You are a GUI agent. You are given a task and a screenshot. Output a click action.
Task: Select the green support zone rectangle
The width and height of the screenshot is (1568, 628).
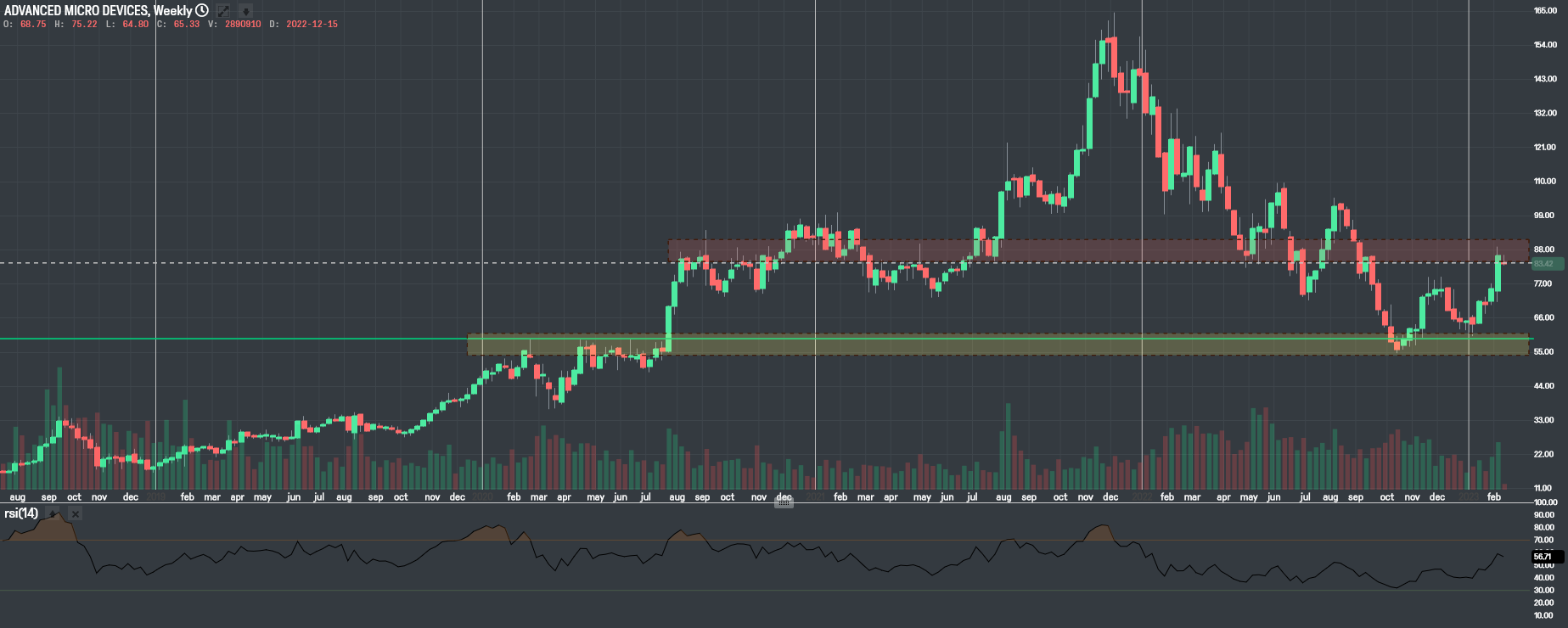click(x=998, y=344)
